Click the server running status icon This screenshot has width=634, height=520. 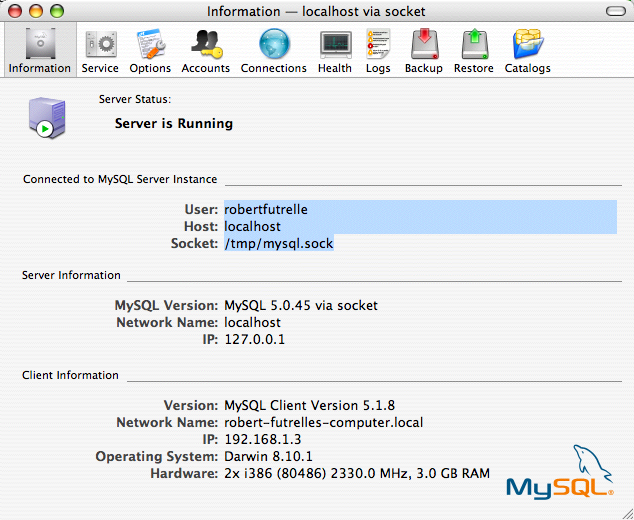(x=47, y=117)
